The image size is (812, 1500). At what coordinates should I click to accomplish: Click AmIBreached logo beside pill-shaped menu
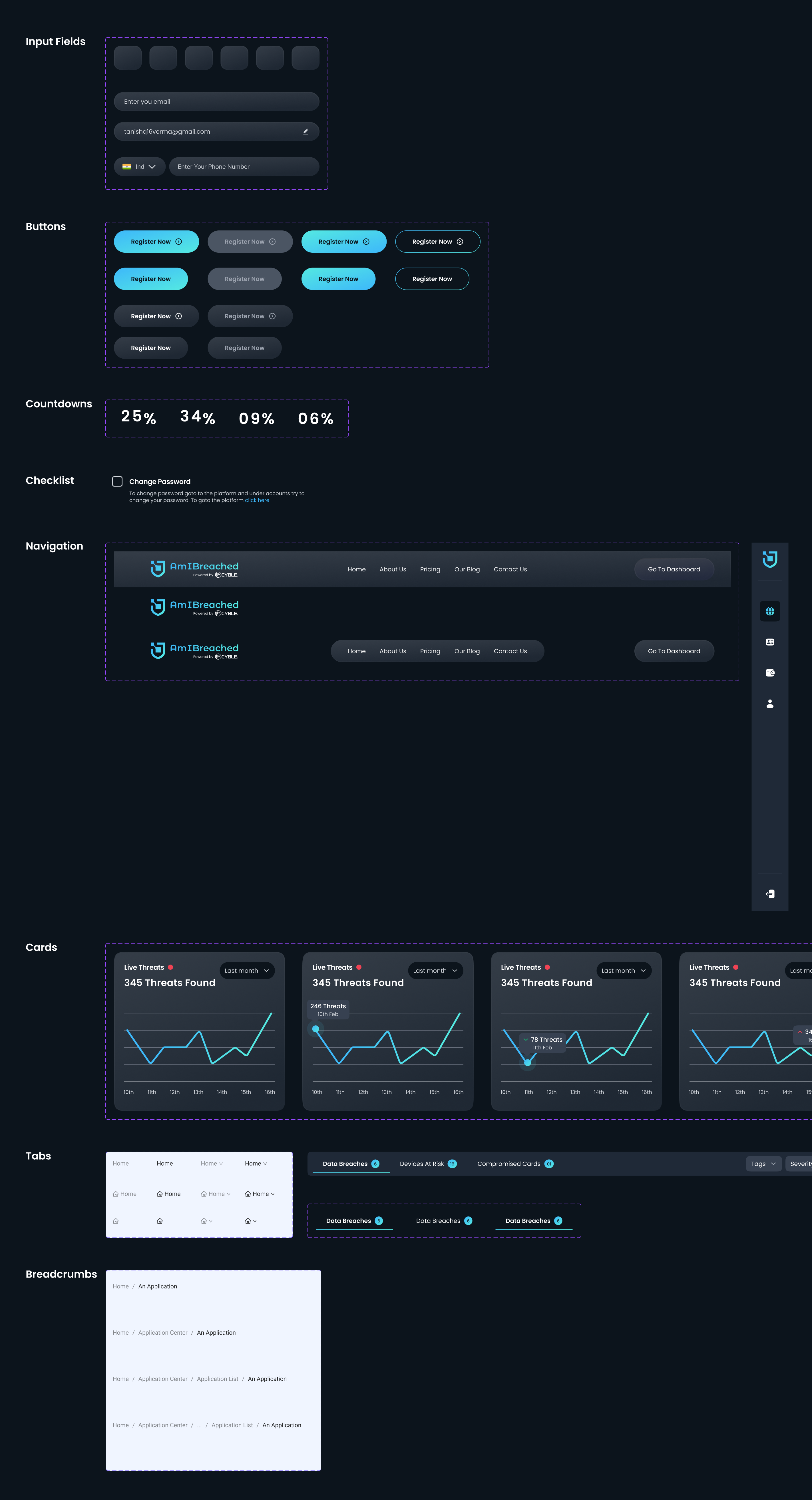194,651
